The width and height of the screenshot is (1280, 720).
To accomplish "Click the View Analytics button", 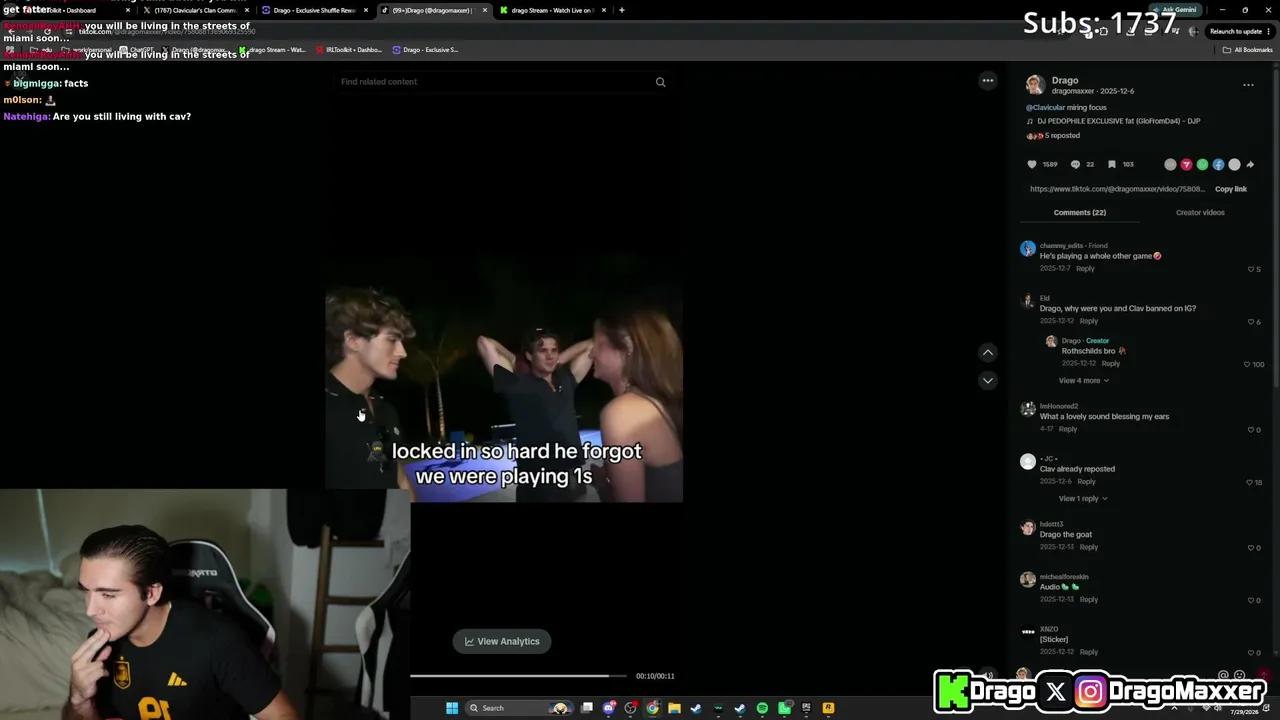I will pyautogui.click(x=502, y=641).
